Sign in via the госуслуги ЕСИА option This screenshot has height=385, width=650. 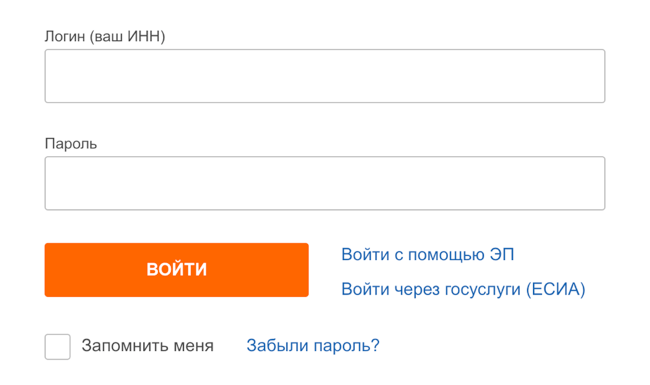tap(463, 289)
